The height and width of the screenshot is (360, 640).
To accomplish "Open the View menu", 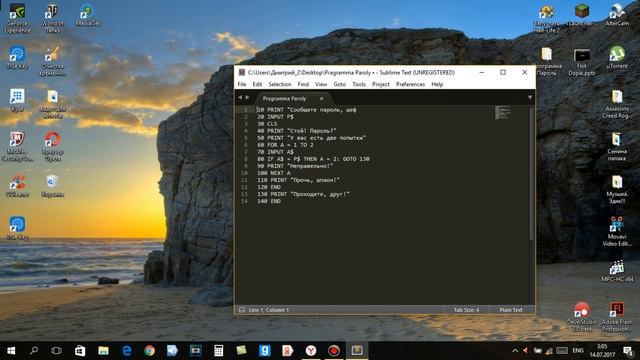I will 321,84.
